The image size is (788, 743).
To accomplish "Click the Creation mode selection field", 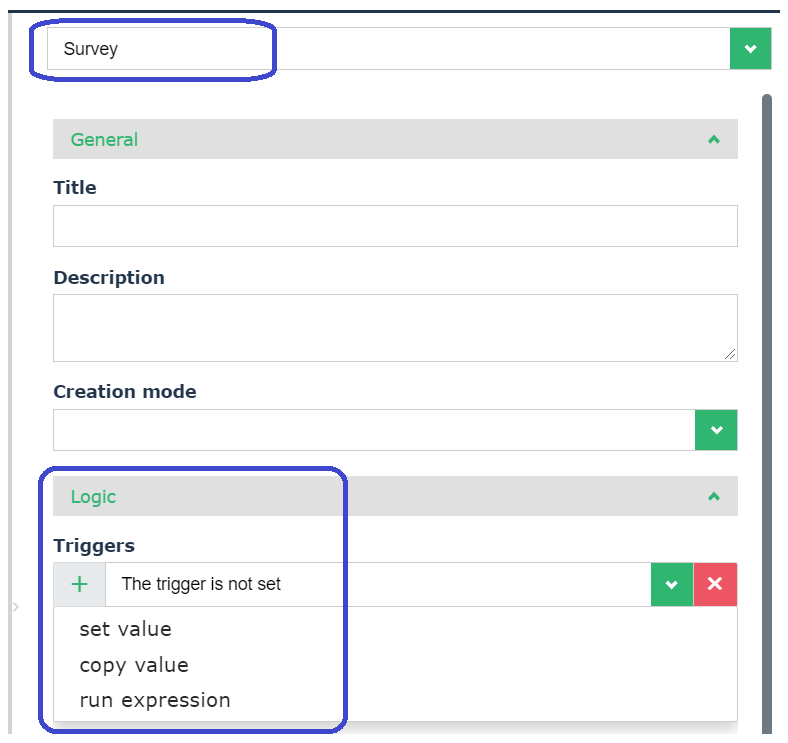I will pyautogui.click(x=373, y=430).
